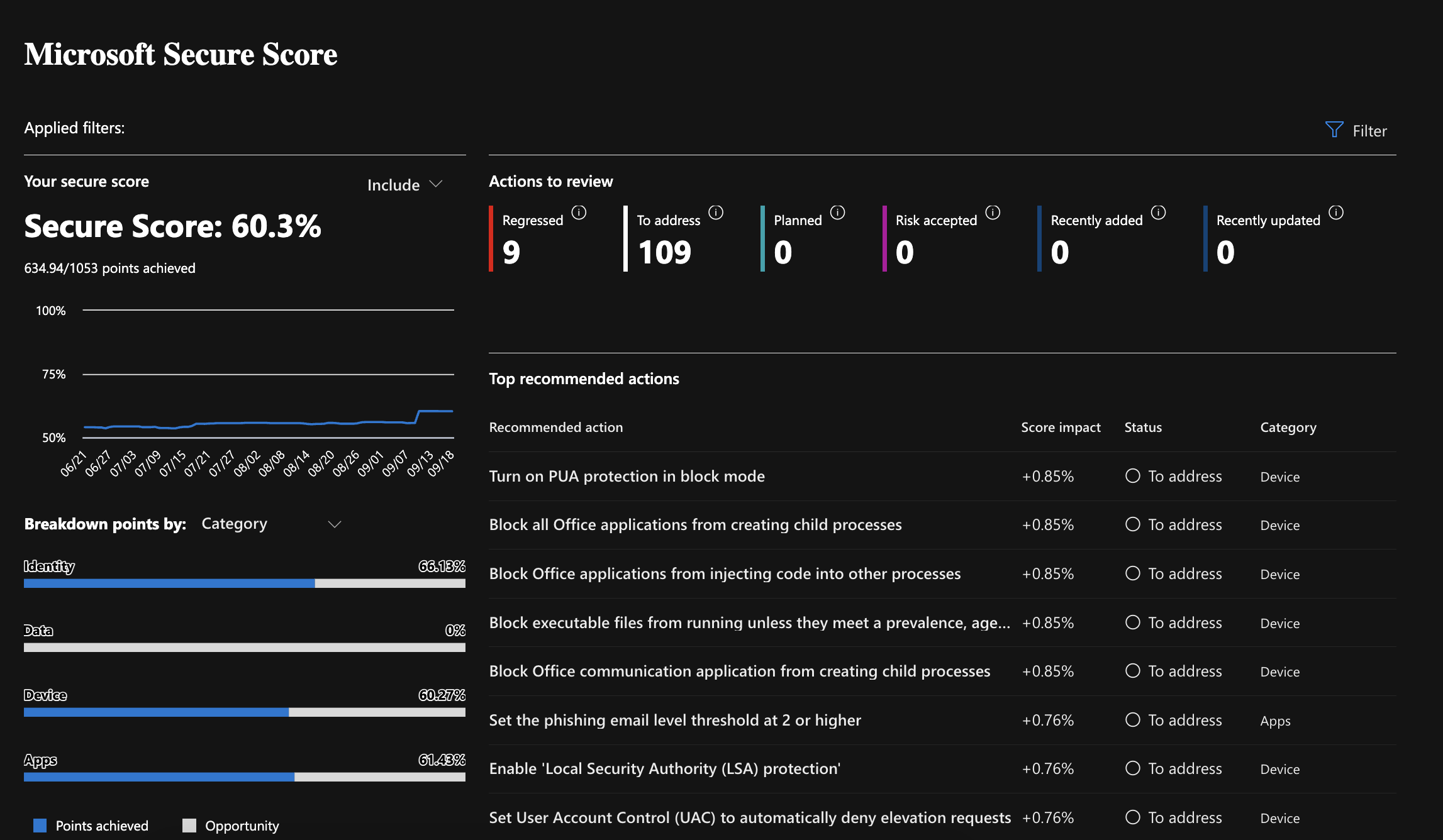Click the info icon next to Regressed
Viewport: 1443px width, 840px height.
[x=579, y=213]
